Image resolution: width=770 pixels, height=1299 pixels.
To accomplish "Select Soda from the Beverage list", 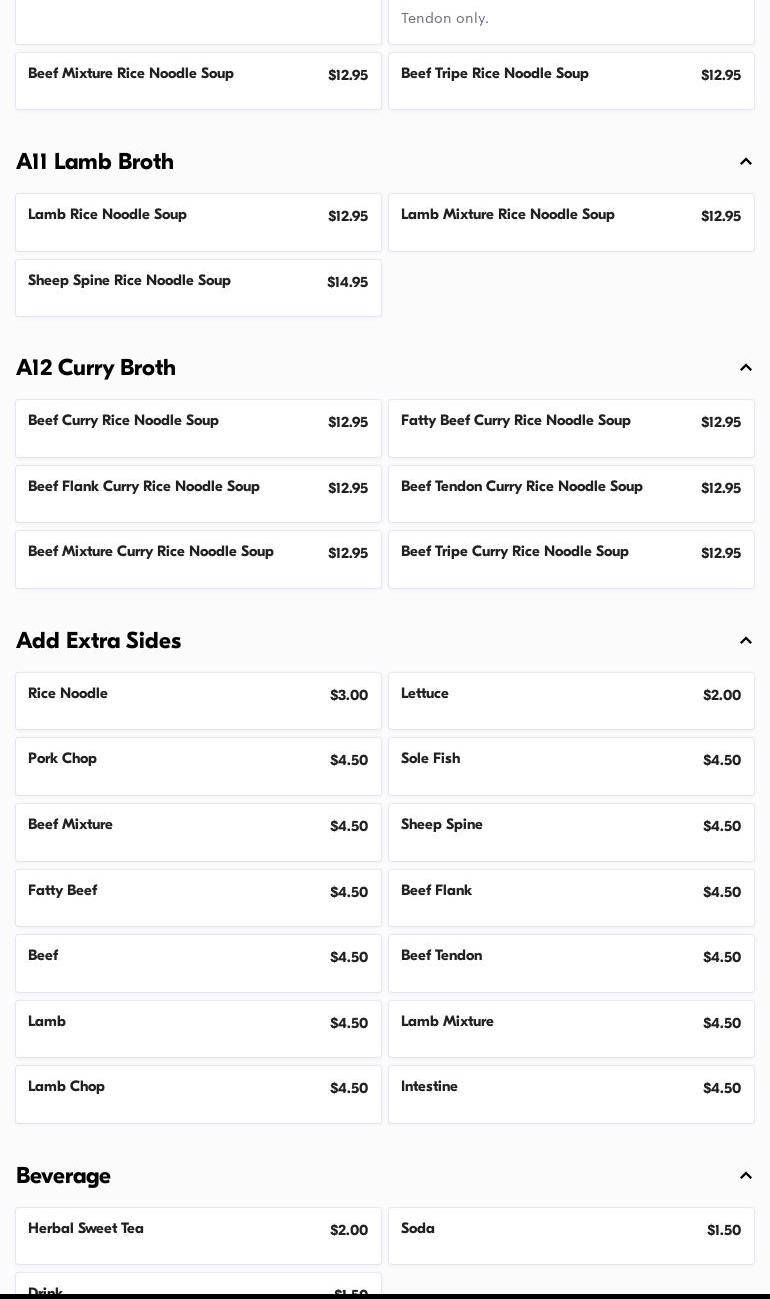I will point(571,1236).
